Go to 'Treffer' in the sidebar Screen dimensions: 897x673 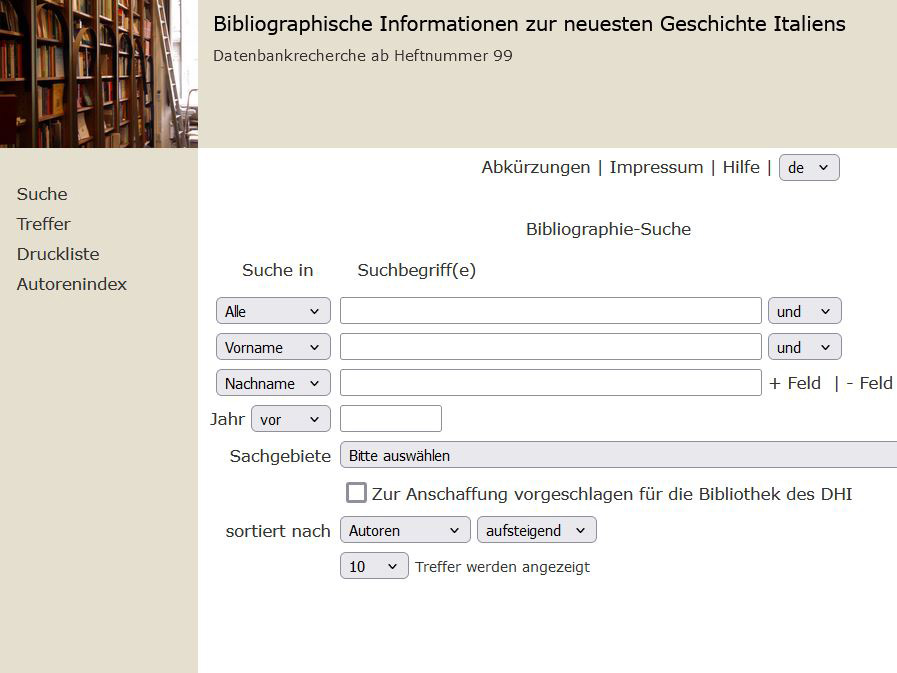tap(44, 224)
